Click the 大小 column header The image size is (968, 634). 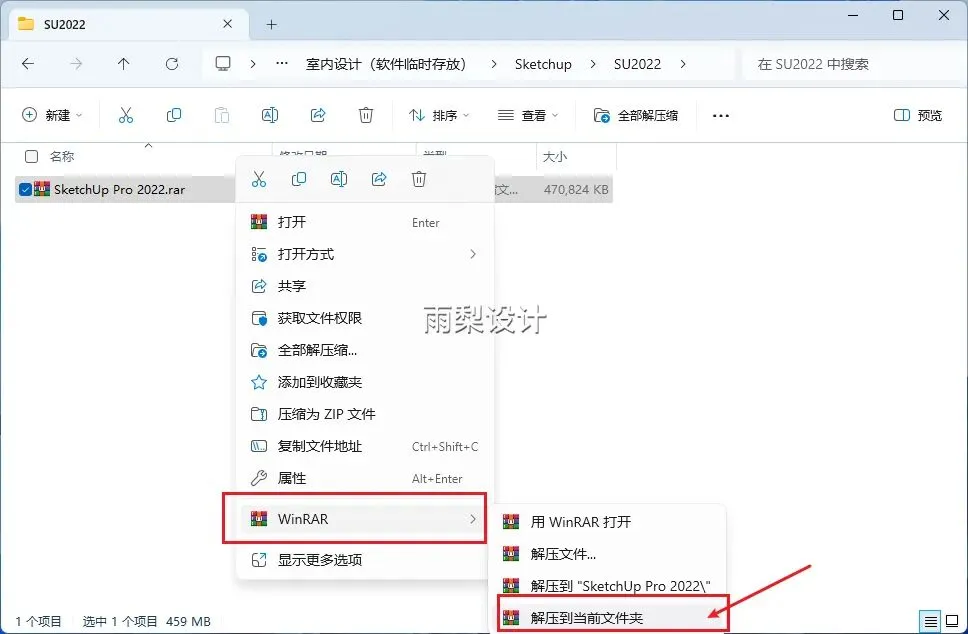click(554, 157)
